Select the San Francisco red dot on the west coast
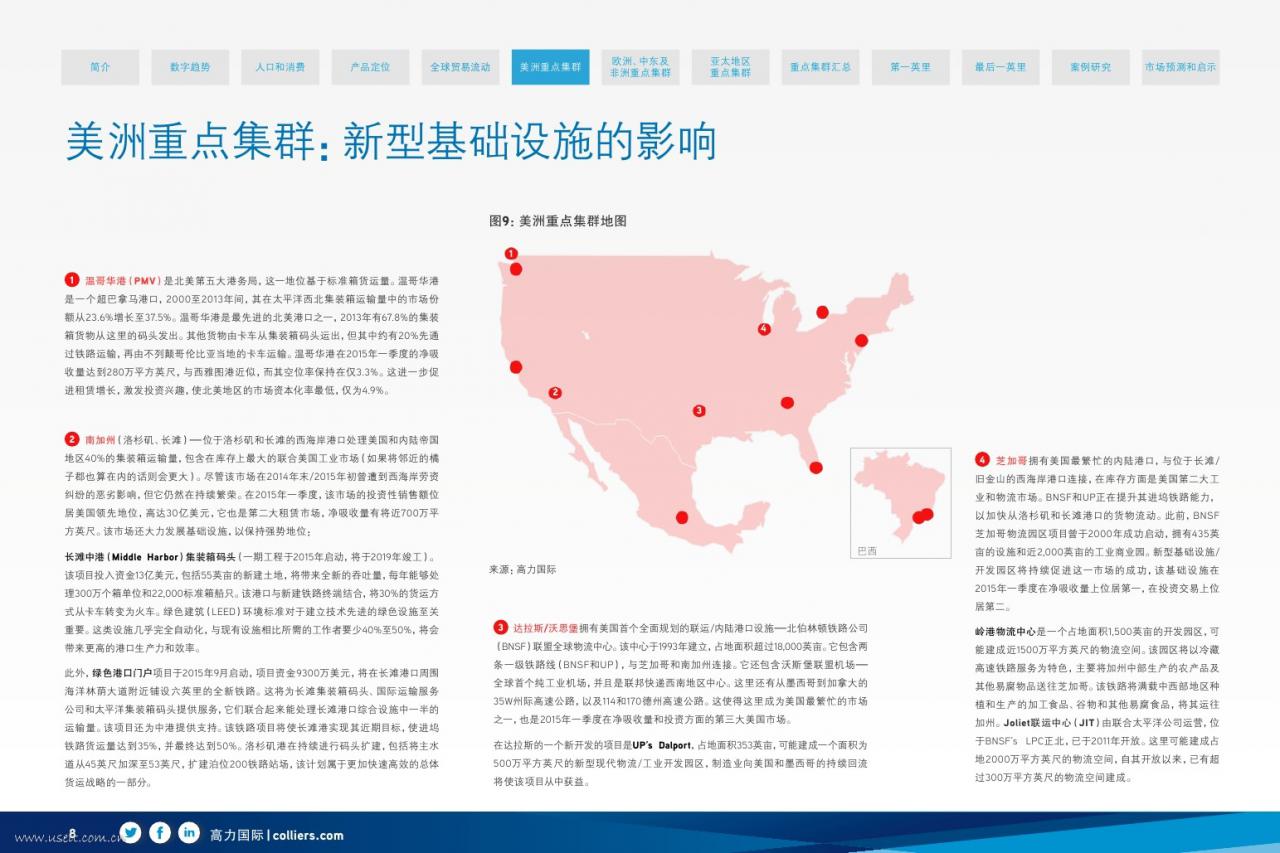The width and height of the screenshot is (1280, 853). click(x=516, y=367)
